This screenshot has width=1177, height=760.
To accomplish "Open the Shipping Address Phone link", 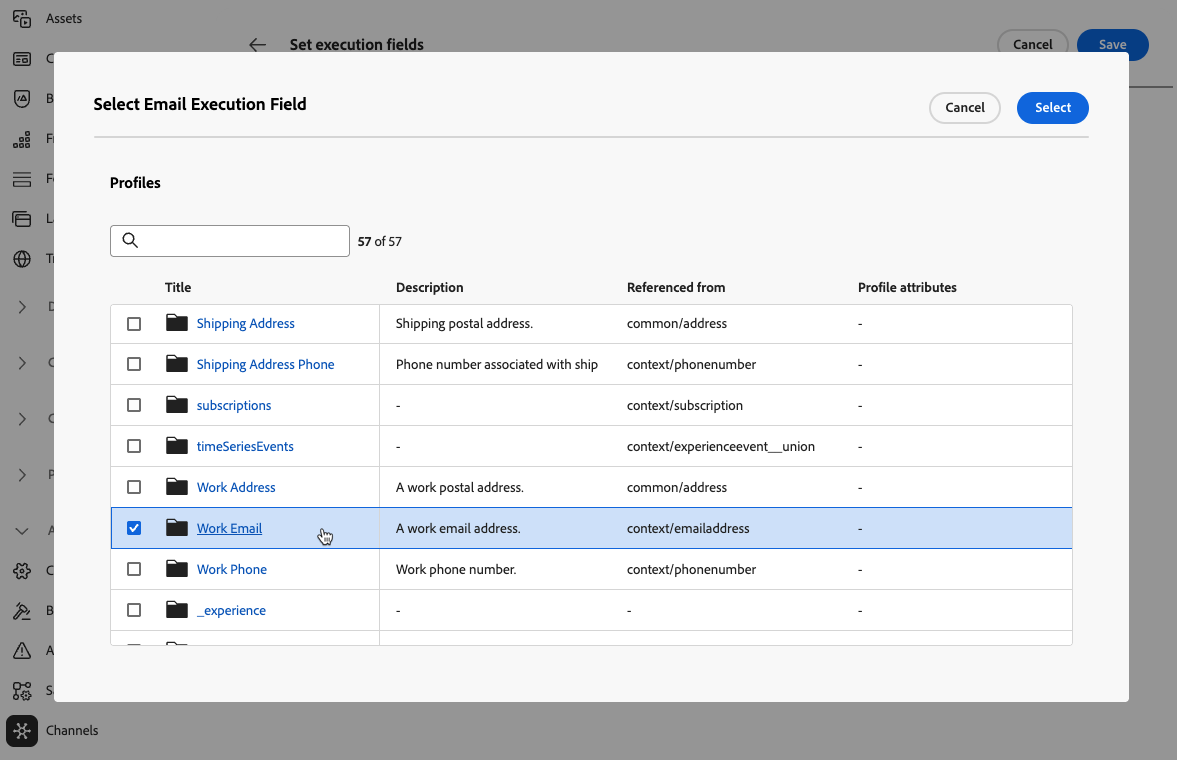I will click(x=265, y=364).
